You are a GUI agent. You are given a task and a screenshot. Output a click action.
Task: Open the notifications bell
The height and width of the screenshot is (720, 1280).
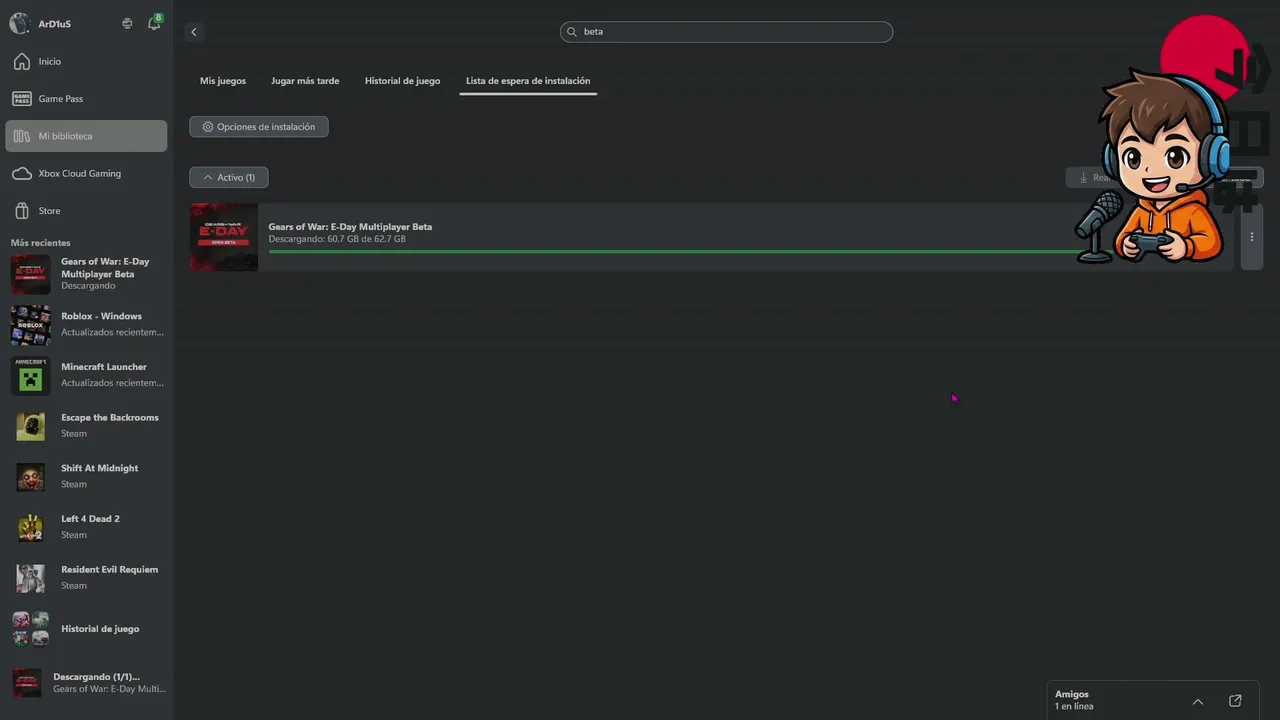(154, 23)
